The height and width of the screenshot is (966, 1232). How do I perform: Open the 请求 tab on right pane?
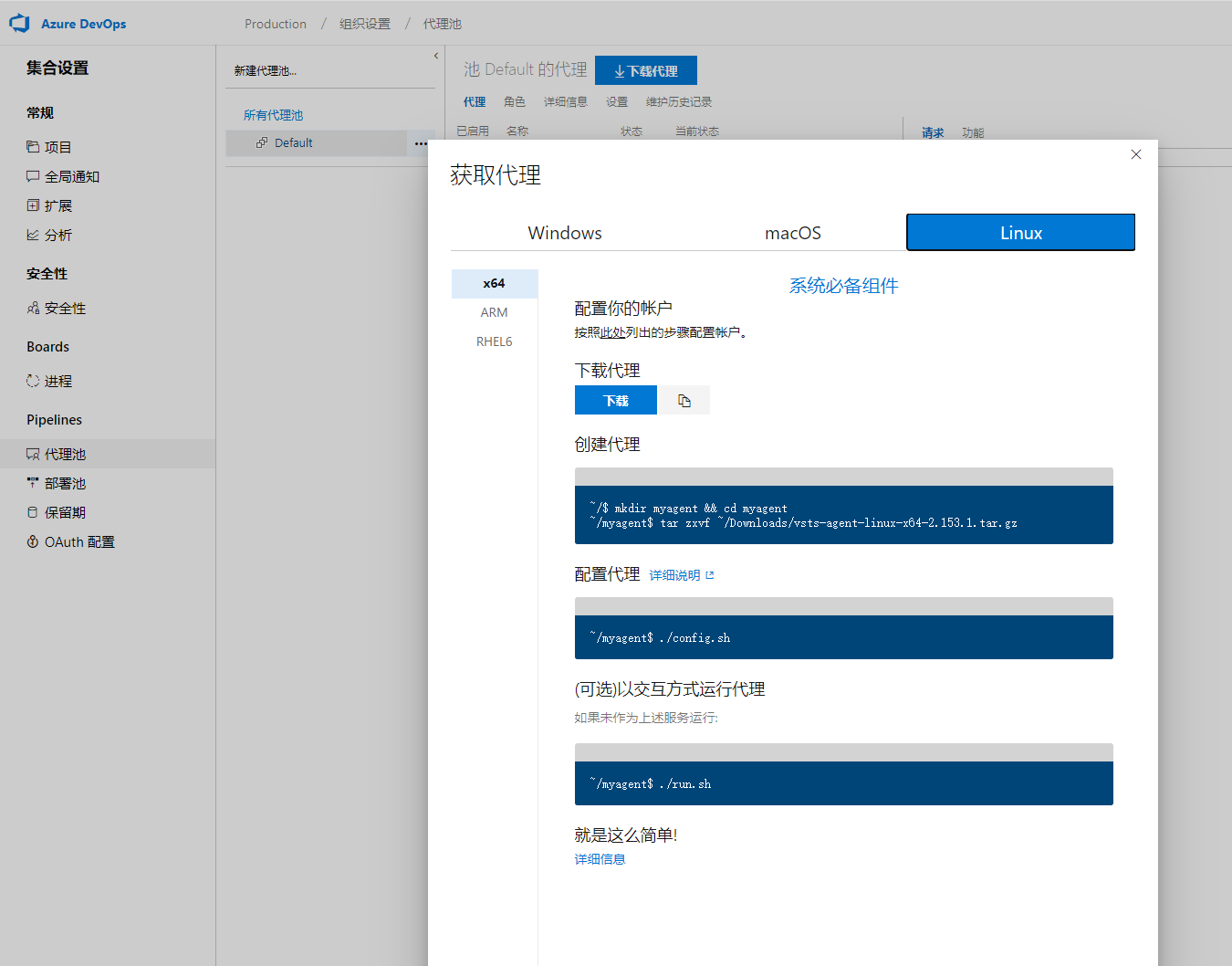(933, 133)
